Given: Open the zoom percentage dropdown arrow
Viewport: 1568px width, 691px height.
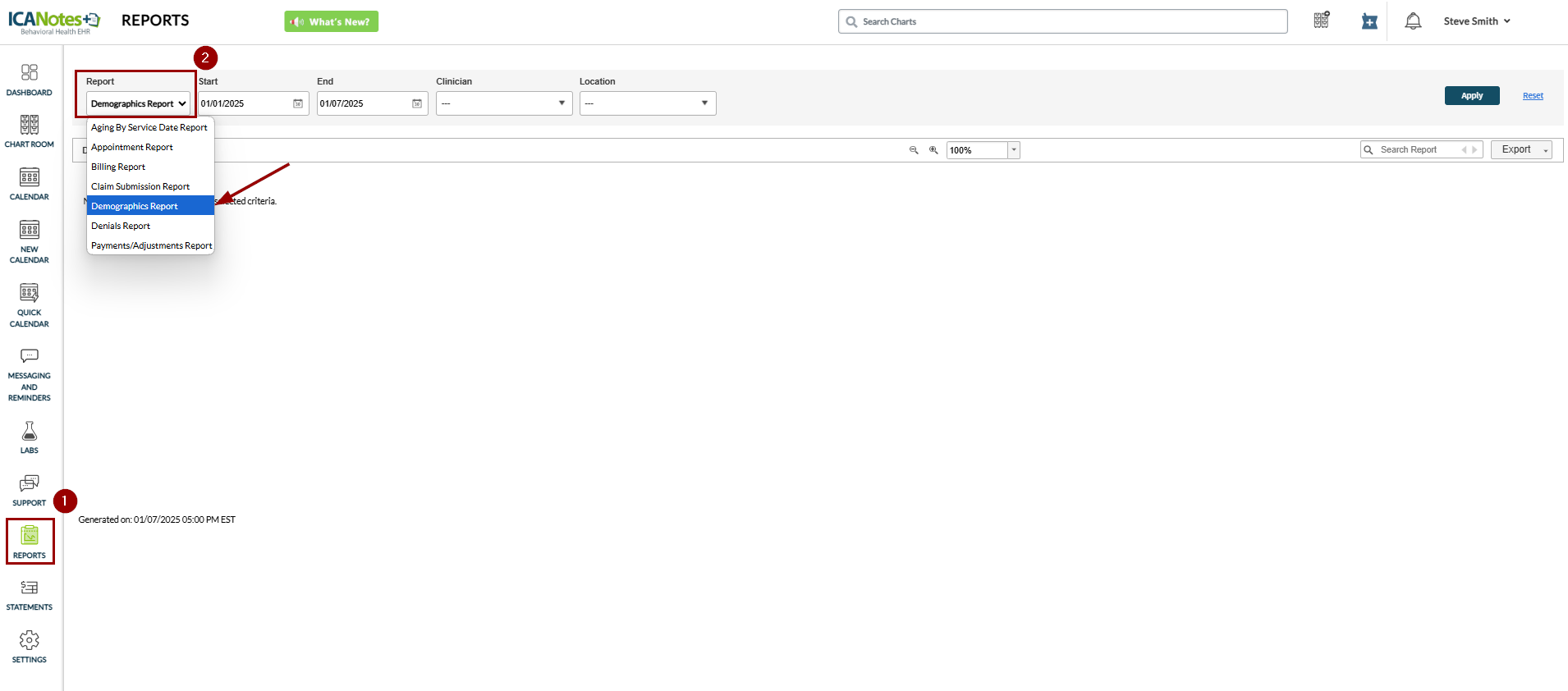Looking at the screenshot, I should pyautogui.click(x=1014, y=150).
